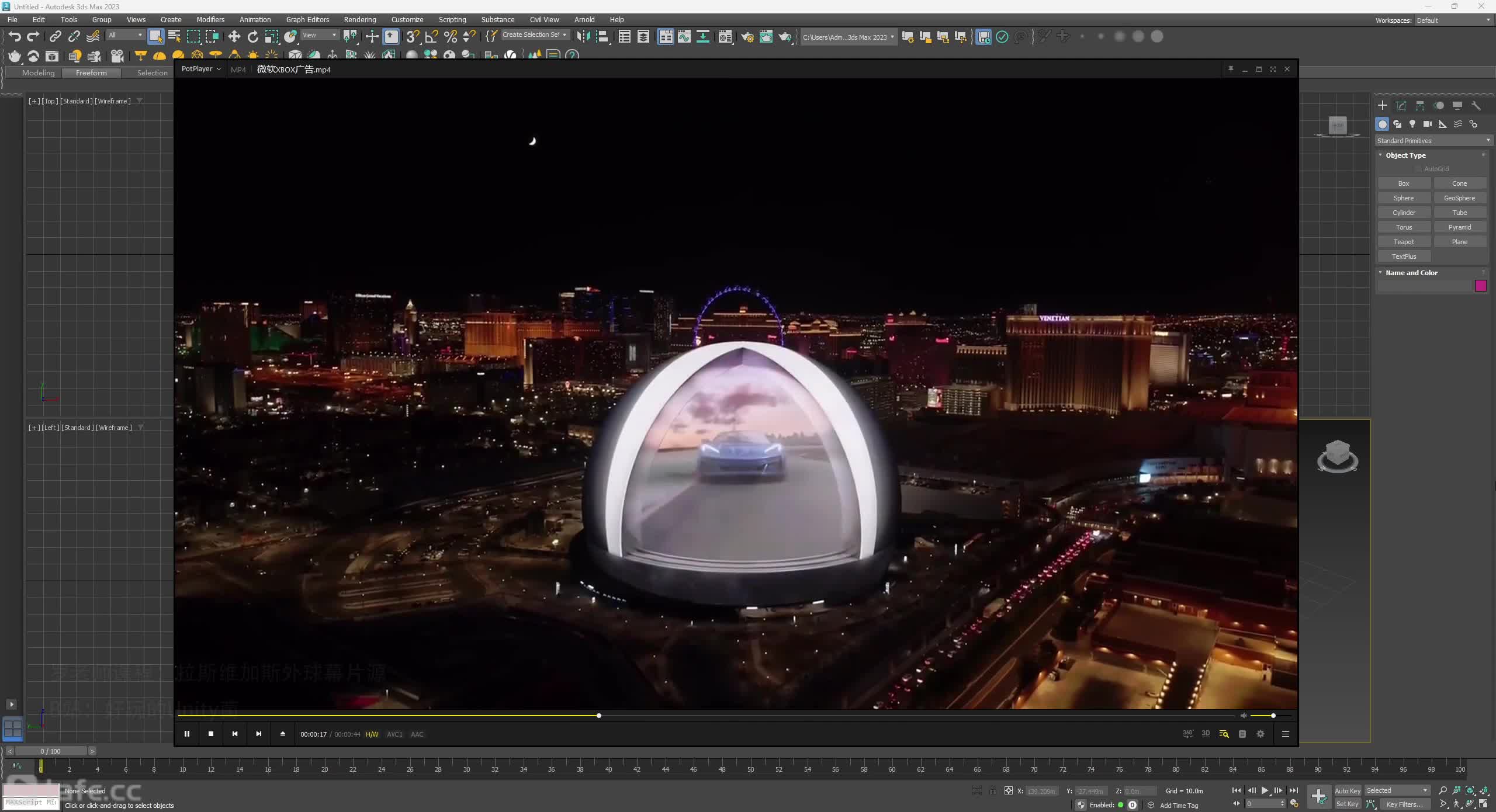Click the TextPlus object button
The width and height of the screenshot is (1496, 812).
pos(1404,256)
